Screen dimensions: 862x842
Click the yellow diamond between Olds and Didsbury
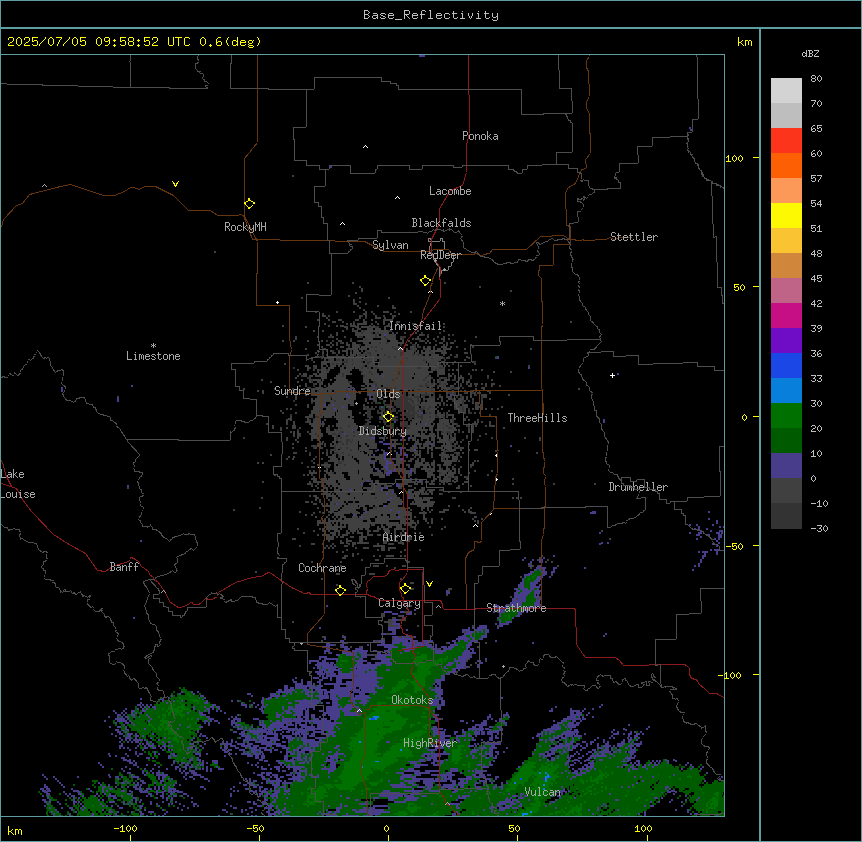pyautogui.click(x=388, y=416)
